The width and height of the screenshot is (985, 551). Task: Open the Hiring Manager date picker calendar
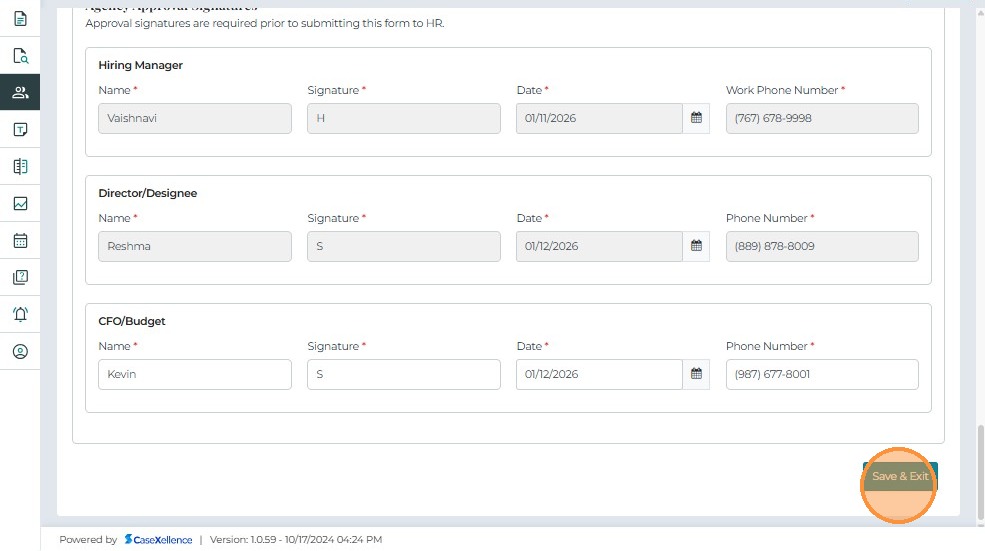[697, 118]
